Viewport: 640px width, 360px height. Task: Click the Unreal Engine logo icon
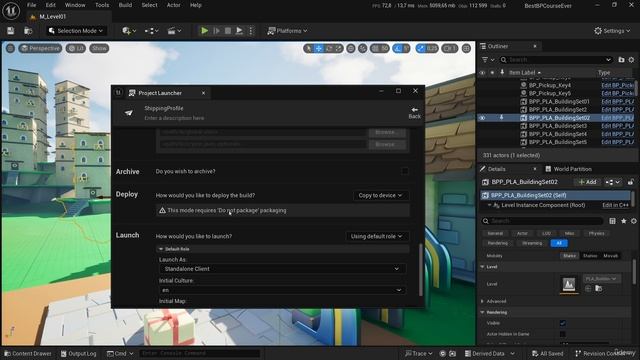[11, 10]
